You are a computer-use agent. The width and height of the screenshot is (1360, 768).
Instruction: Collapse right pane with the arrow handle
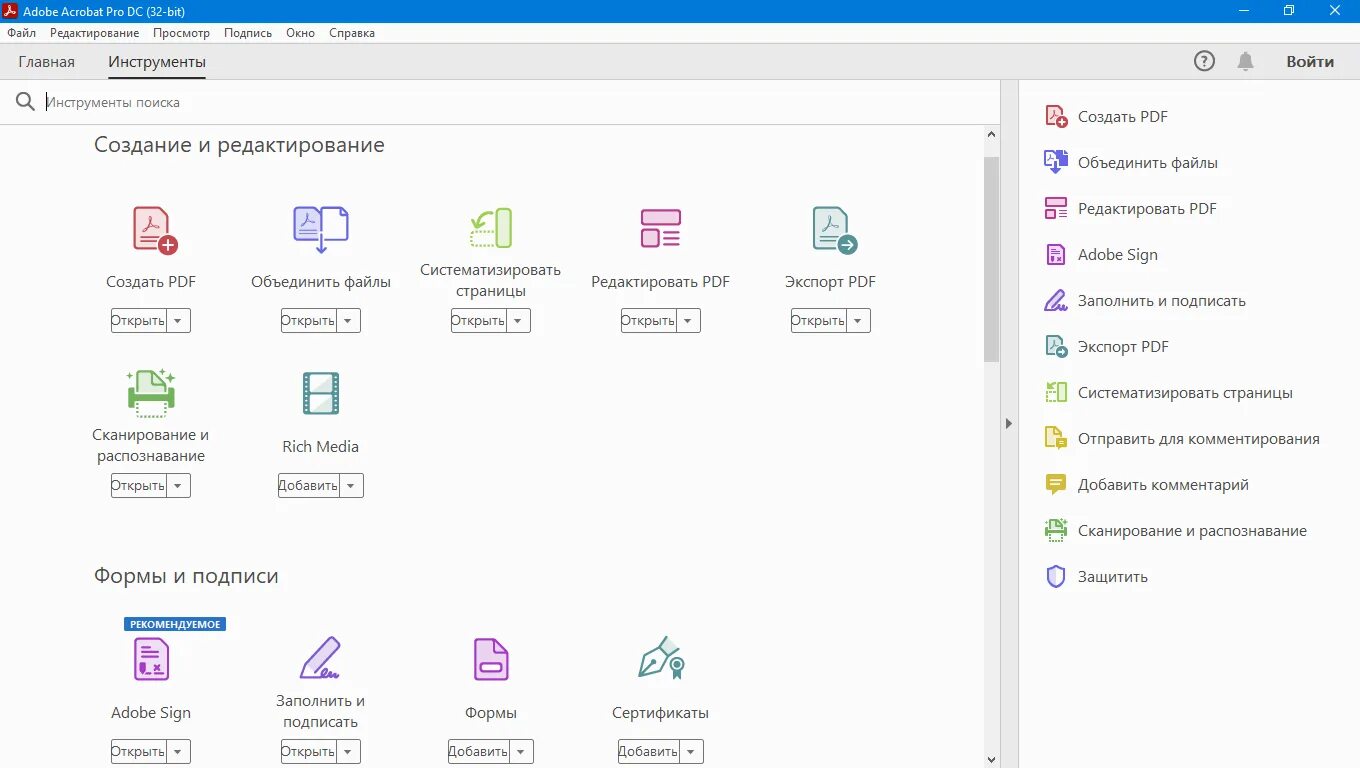[1009, 424]
